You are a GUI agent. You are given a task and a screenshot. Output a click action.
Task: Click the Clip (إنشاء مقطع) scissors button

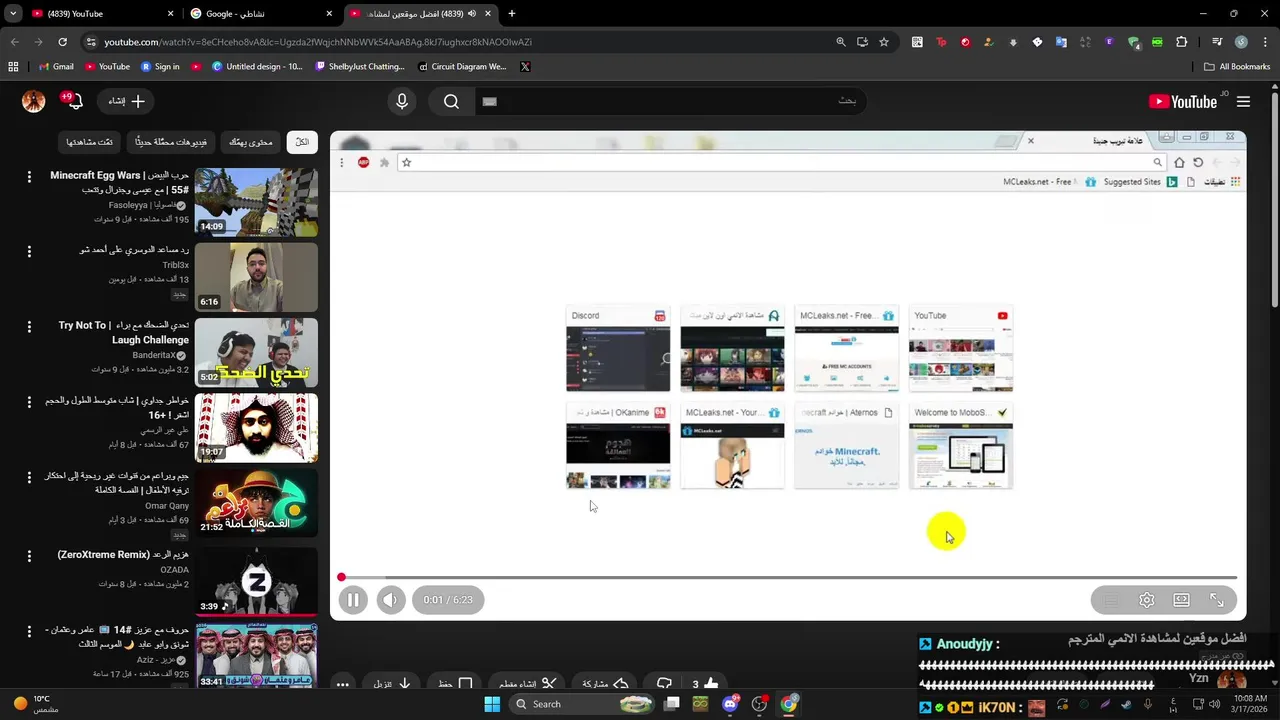click(527, 684)
